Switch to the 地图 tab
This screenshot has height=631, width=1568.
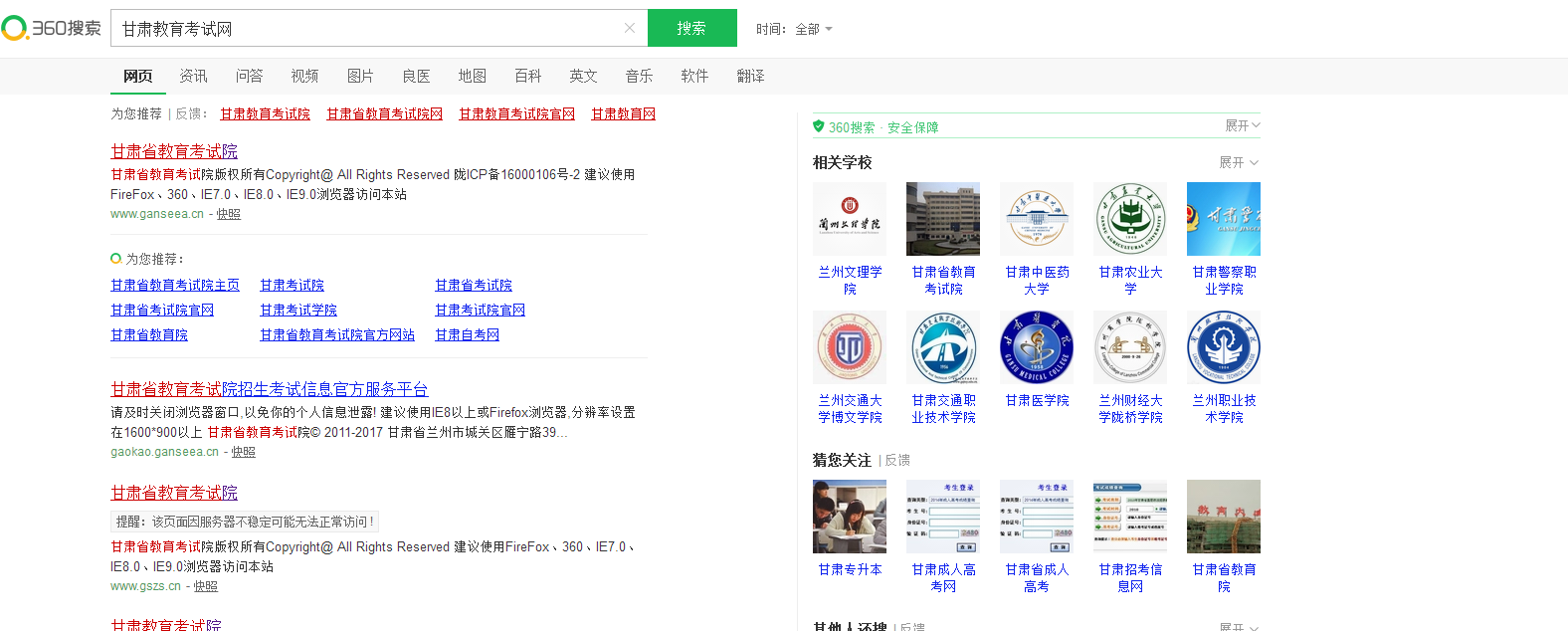coord(472,76)
